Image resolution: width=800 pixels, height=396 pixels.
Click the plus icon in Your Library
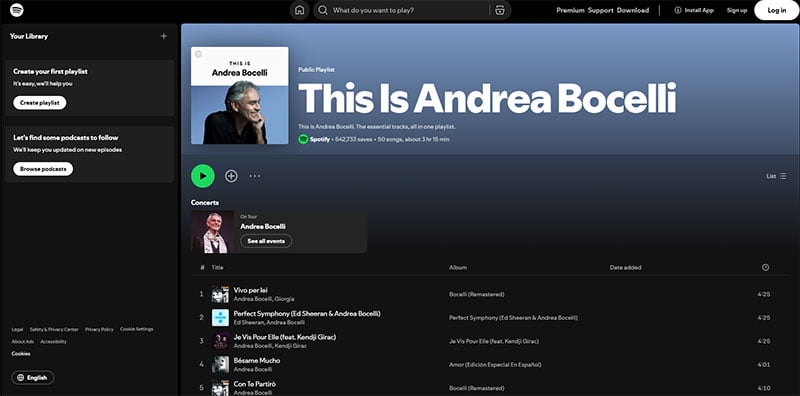click(164, 36)
